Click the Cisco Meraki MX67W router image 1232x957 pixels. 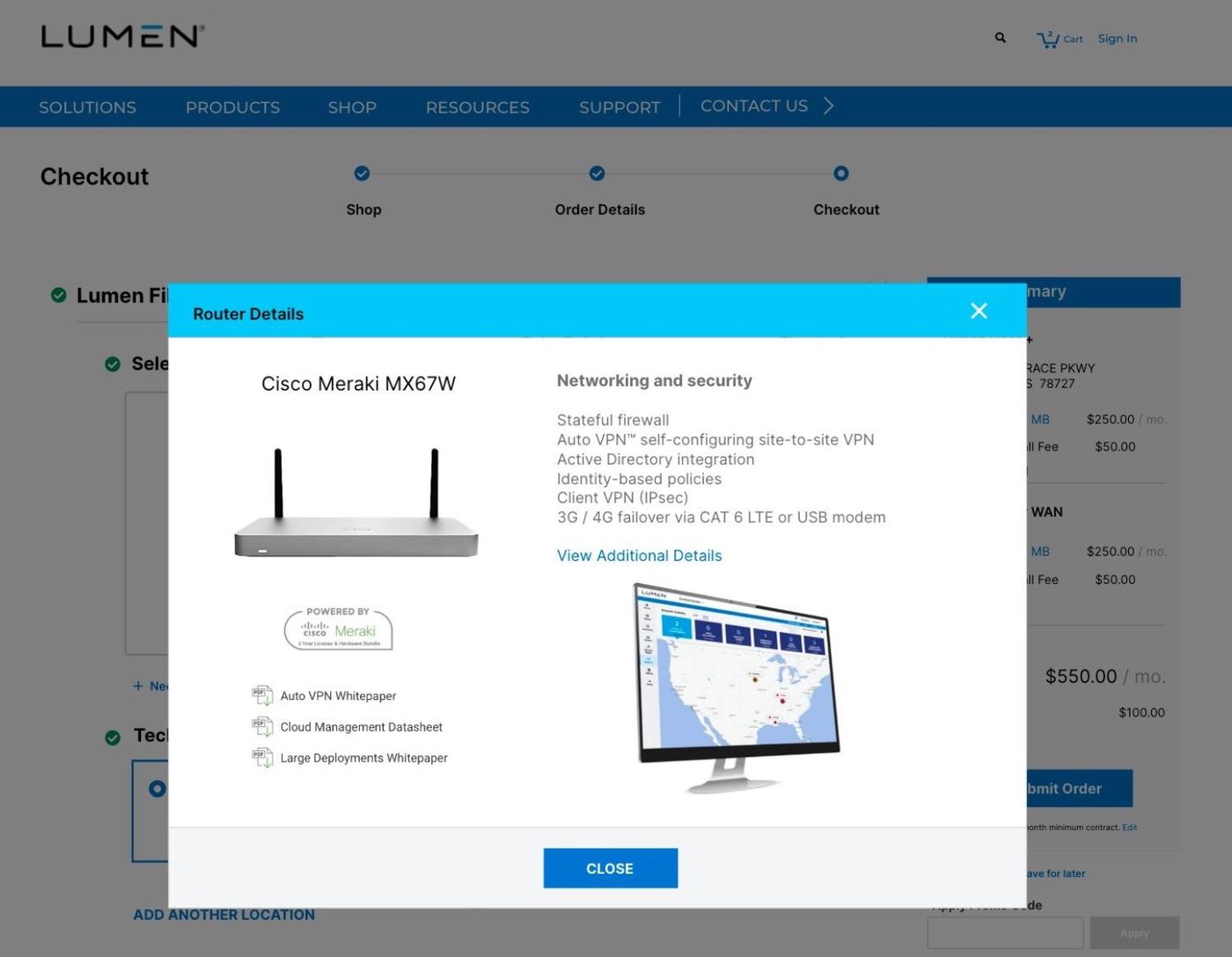coord(356,503)
